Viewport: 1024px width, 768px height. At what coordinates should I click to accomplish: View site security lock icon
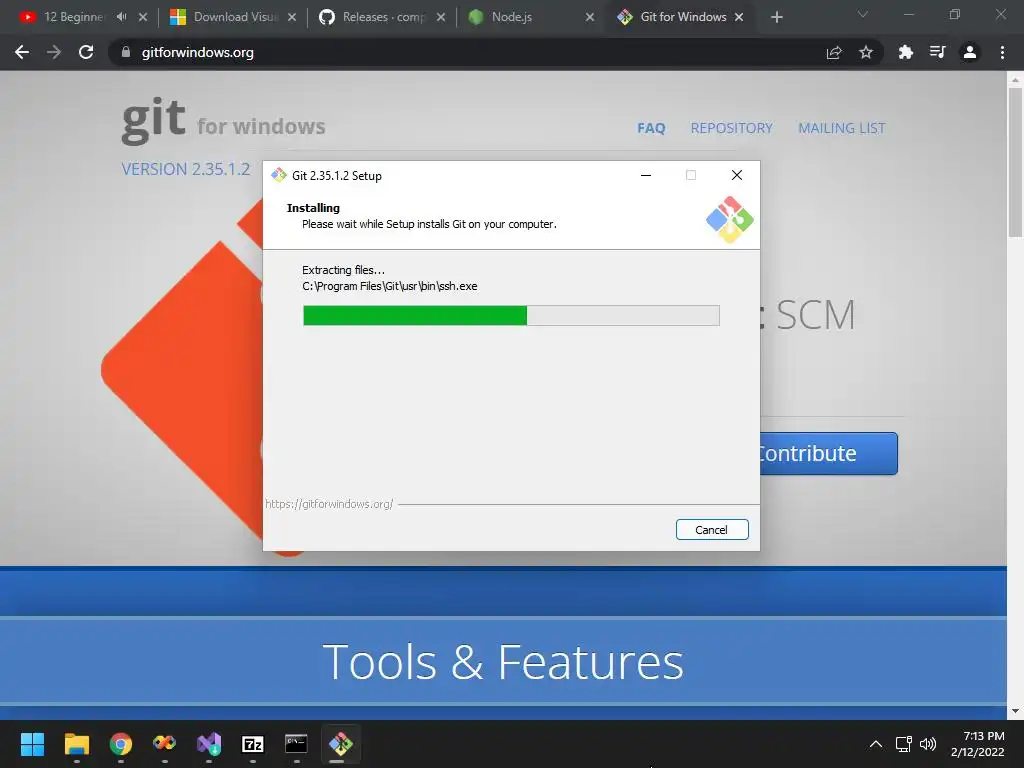[x=126, y=52]
